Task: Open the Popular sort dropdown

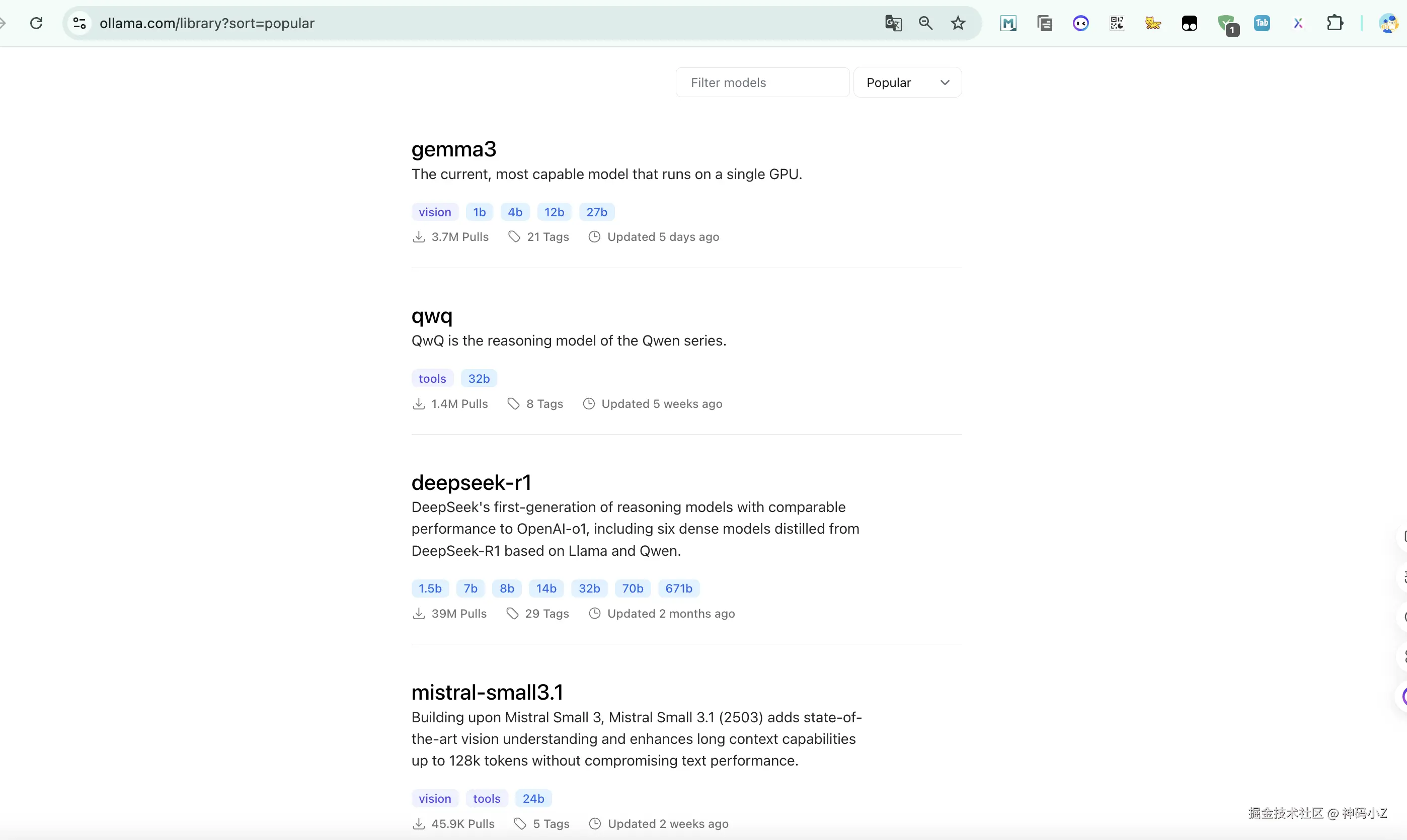Action: (907, 82)
